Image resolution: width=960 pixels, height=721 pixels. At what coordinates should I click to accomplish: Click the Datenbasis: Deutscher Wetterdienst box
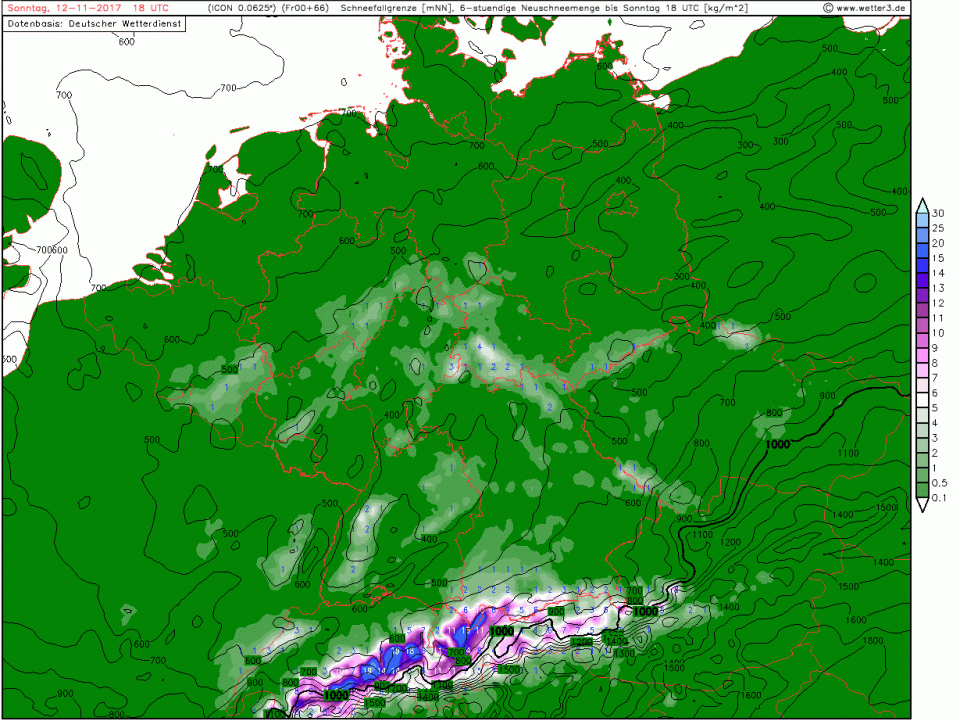click(x=93, y=23)
